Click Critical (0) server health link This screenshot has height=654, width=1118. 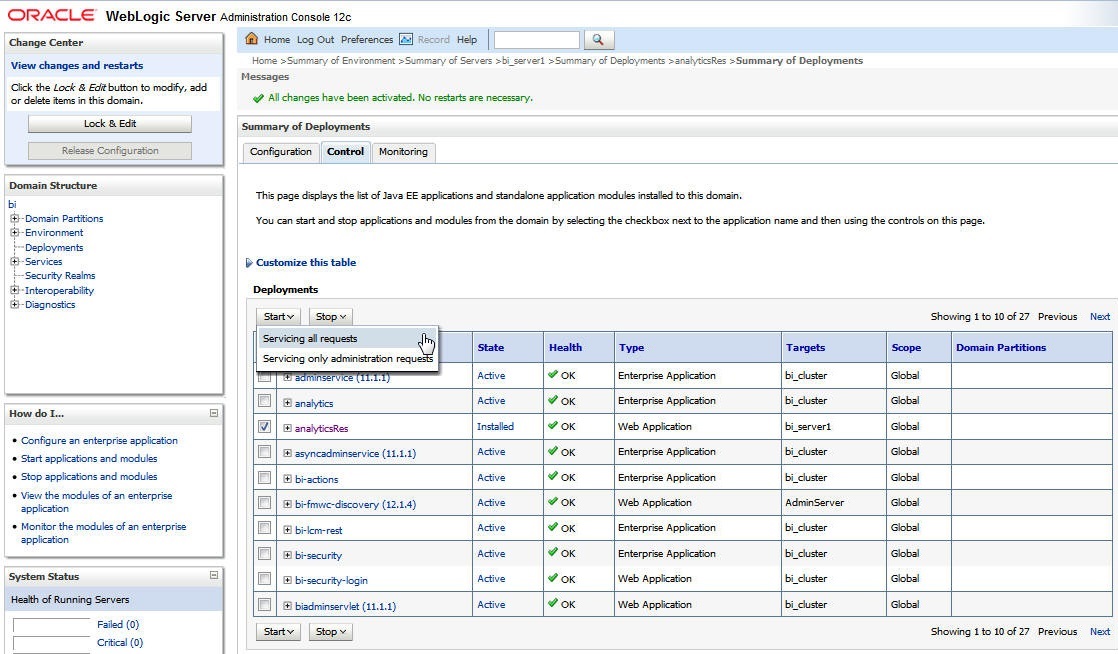[x=120, y=643]
